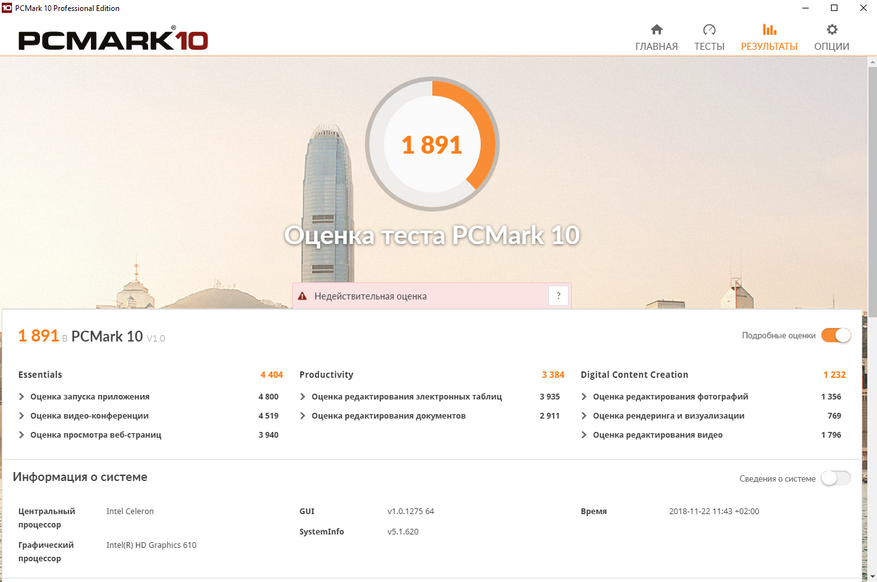Image resolution: width=877 pixels, height=582 pixels.
Task: Click the Недействительная оценка warning text
Action: coord(370,296)
